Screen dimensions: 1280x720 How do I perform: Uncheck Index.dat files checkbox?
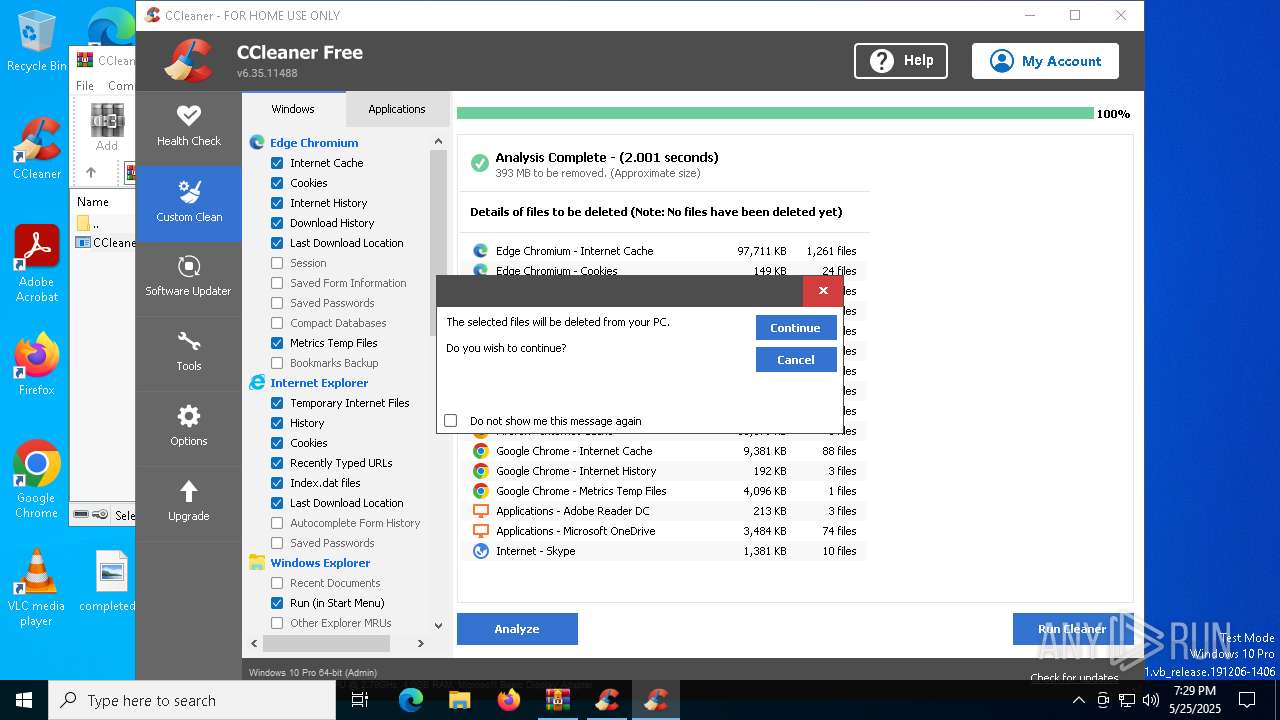277,483
